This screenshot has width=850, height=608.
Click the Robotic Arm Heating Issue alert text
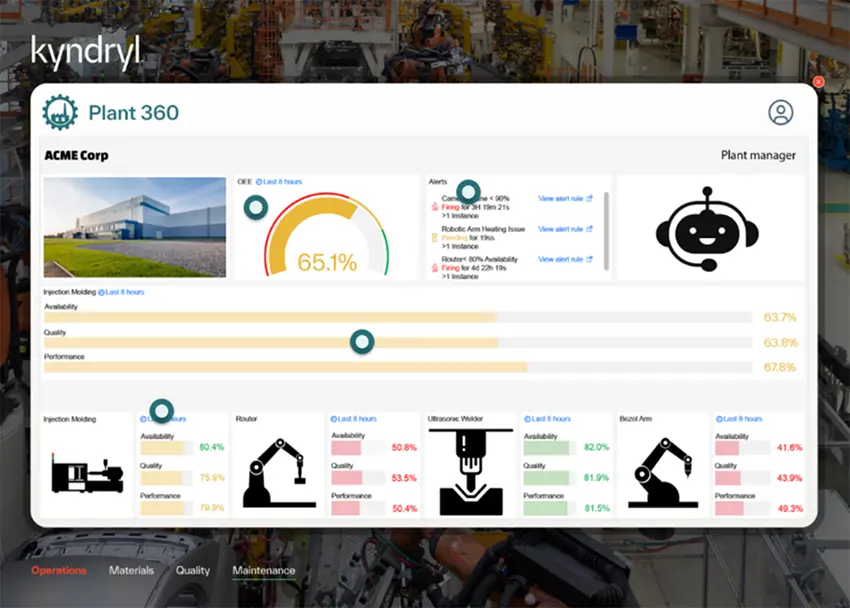click(483, 229)
